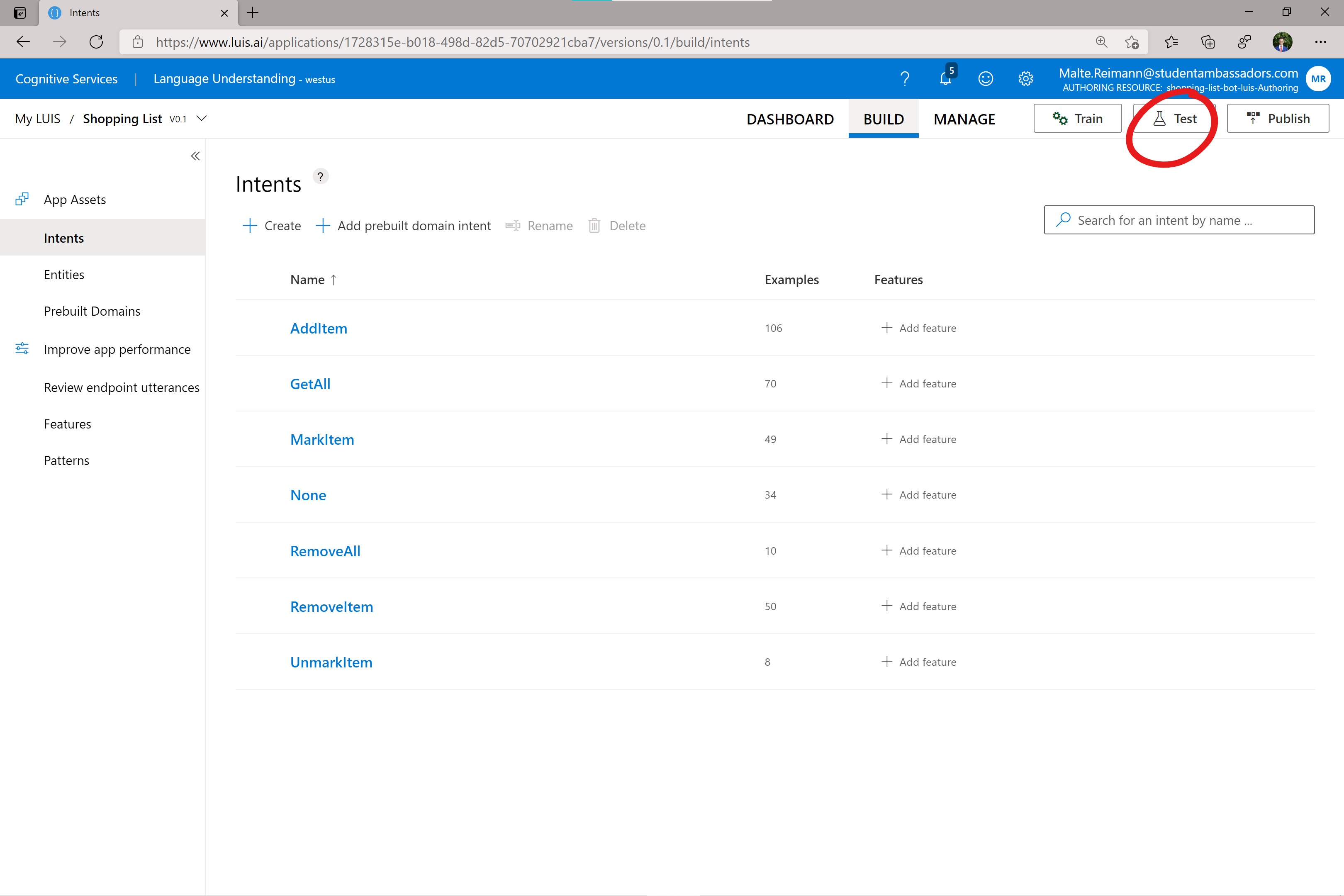
Task: Click Patterns in left sidebar
Action: coord(65,460)
